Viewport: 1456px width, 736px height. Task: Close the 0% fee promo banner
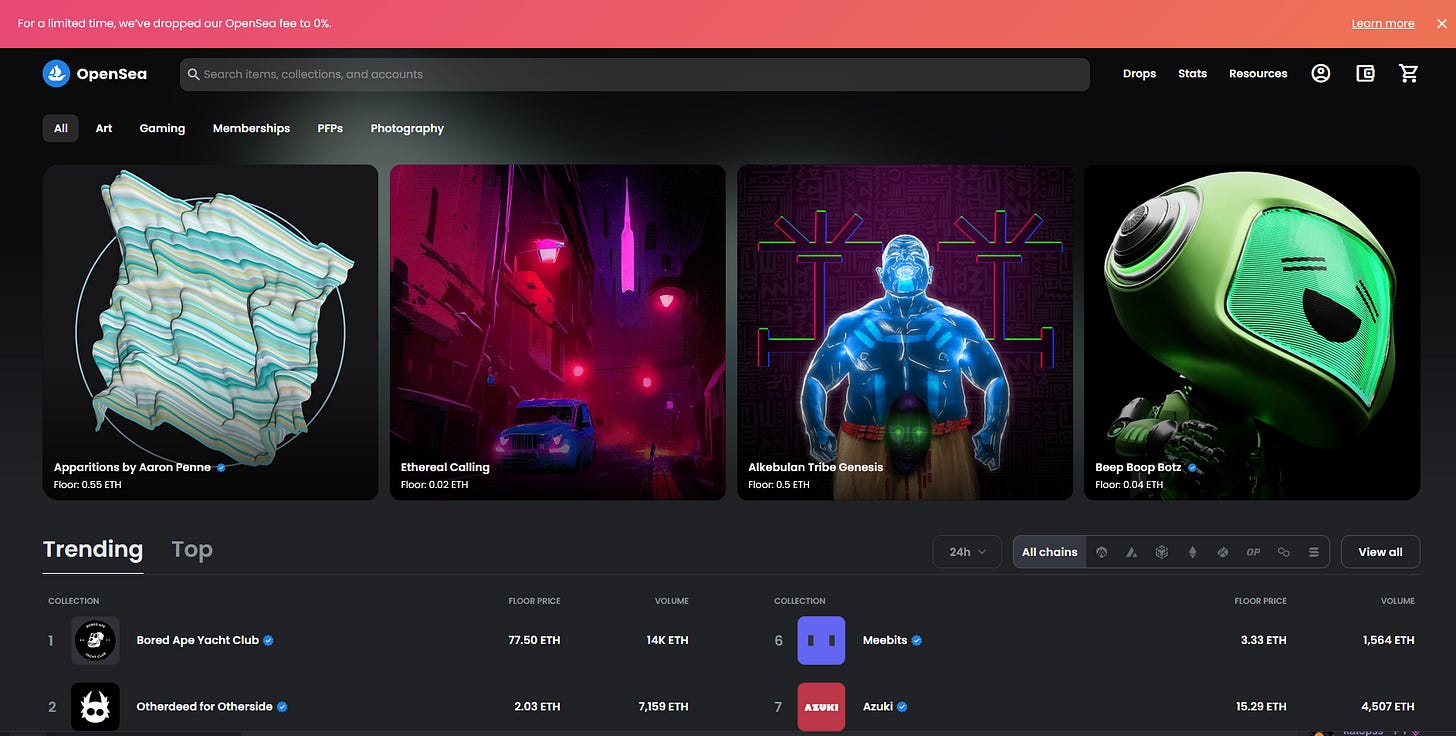coord(1440,23)
